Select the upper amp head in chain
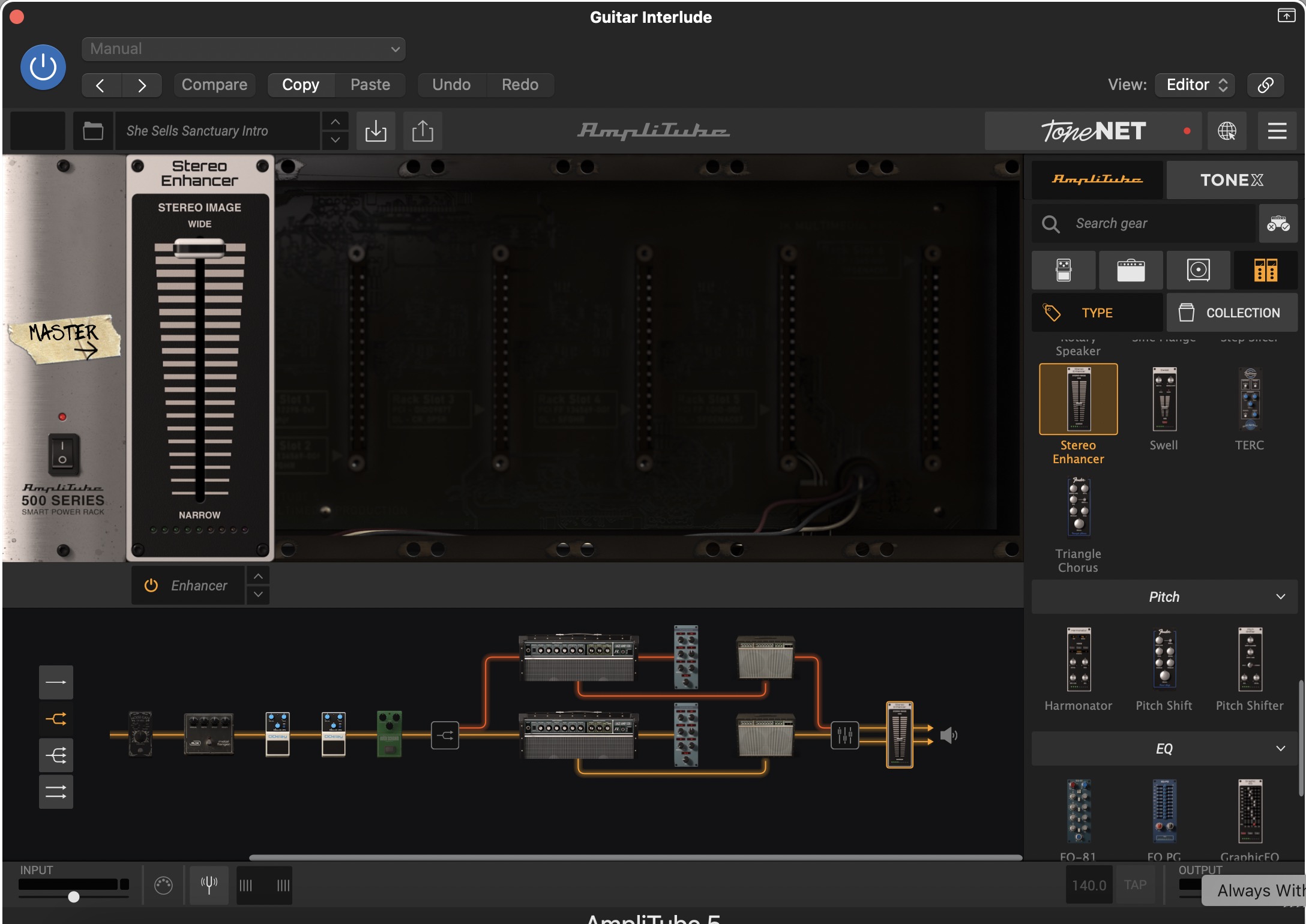This screenshot has width=1306, height=924. tap(578, 658)
